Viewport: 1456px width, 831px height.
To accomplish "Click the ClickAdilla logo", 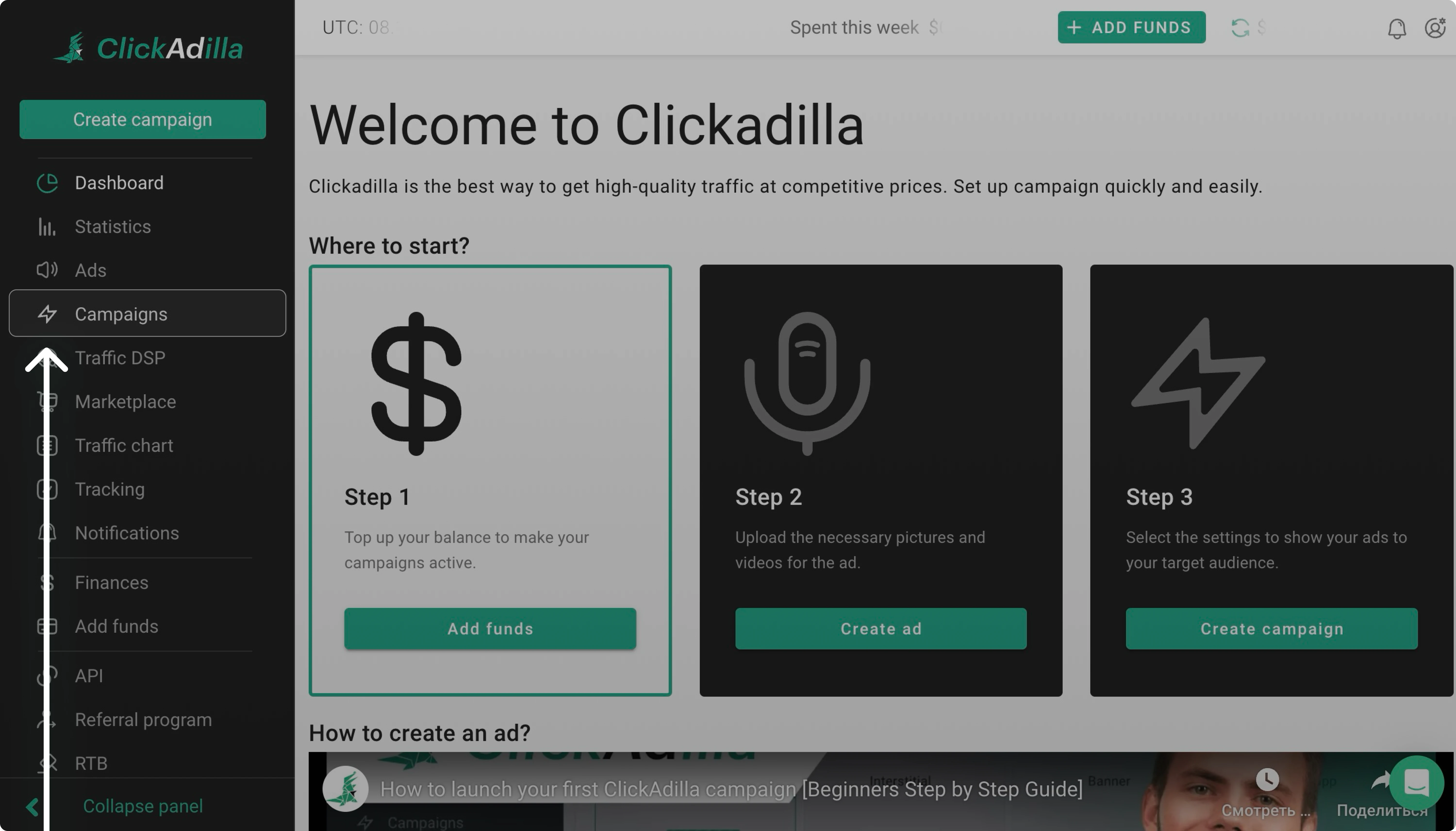I will pos(148,48).
